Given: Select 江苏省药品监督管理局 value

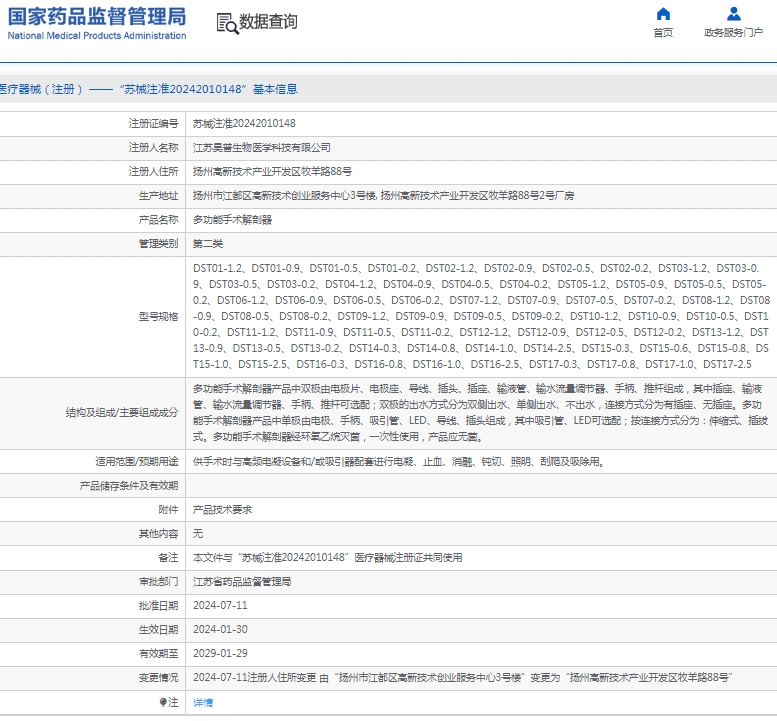Looking at the screenshot, I should tap(242, 582).
